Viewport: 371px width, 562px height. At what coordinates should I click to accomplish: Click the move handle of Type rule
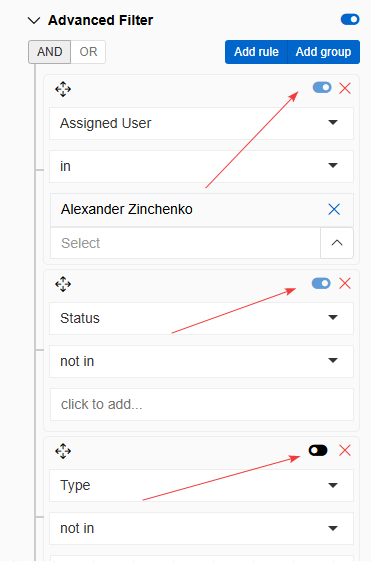(63, 451)
